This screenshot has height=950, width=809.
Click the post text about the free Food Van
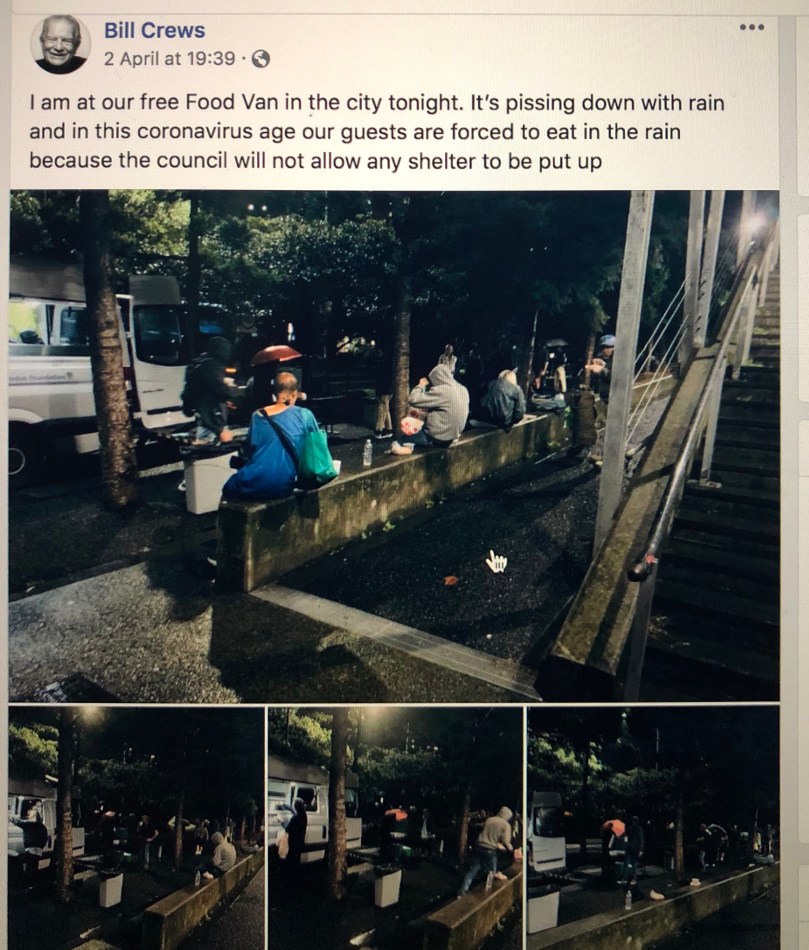tap(376, 132)
